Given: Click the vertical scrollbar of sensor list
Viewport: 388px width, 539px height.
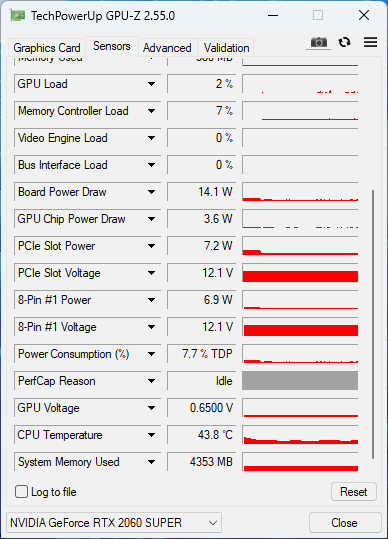Looking at the screenshot, I should 373,324.
